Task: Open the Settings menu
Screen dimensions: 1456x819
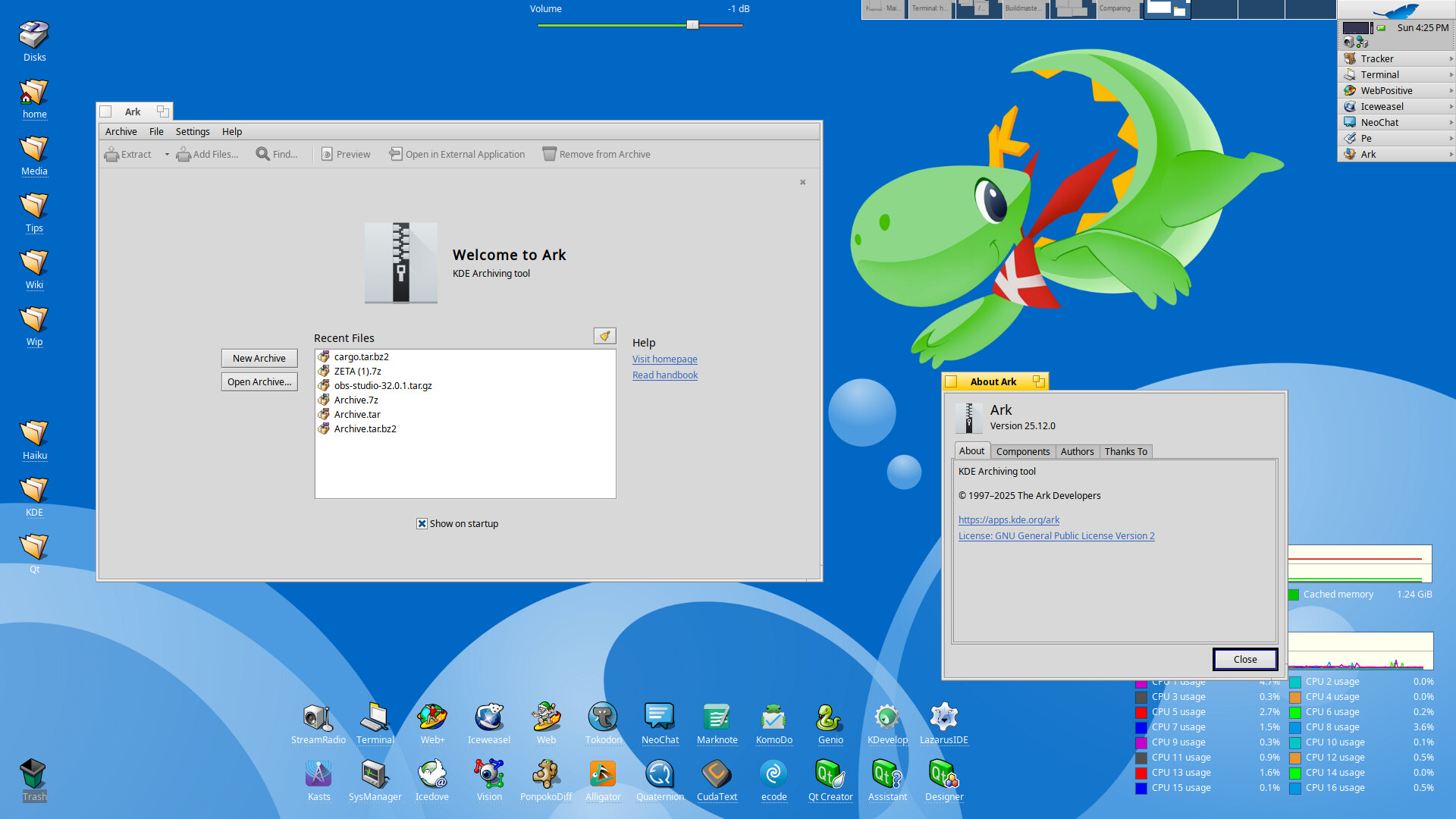Action: 193,132
